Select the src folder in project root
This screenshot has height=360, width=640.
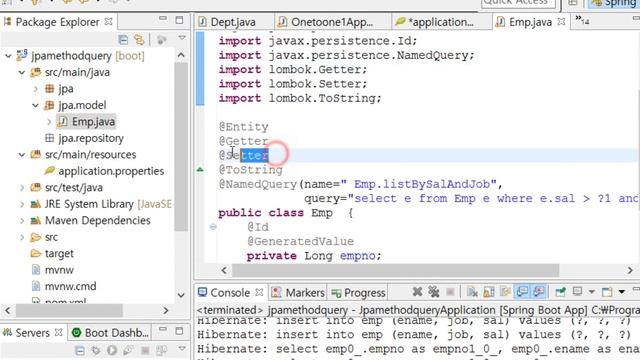click(x=51, y=237)
